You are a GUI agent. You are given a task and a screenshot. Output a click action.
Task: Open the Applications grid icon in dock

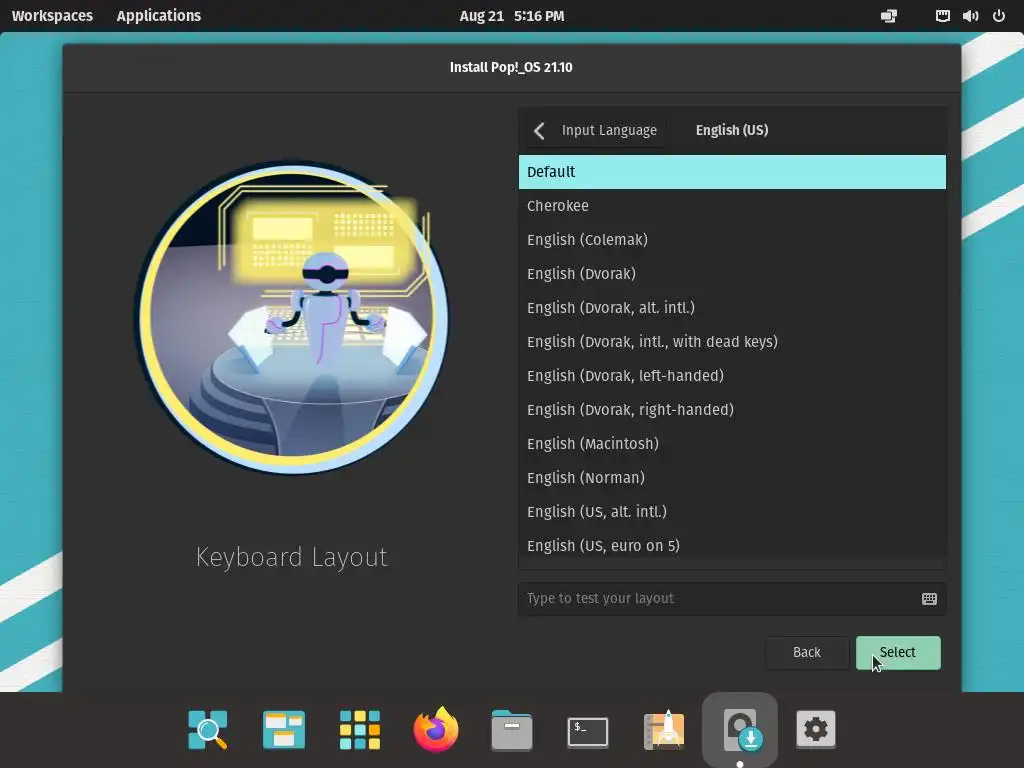tap(360, 729)
